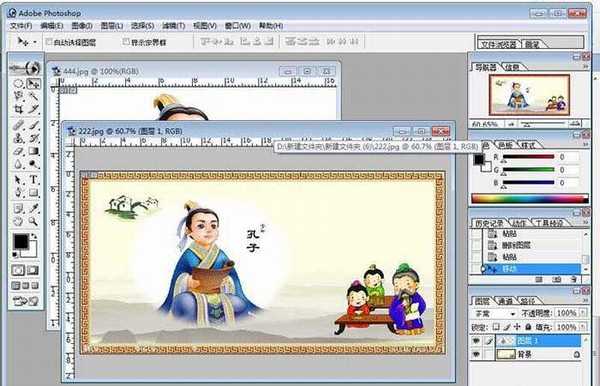Select the Magic Wand tool
Image resolution: width=600 pixels, height=386 pixels.
[34, 96]
